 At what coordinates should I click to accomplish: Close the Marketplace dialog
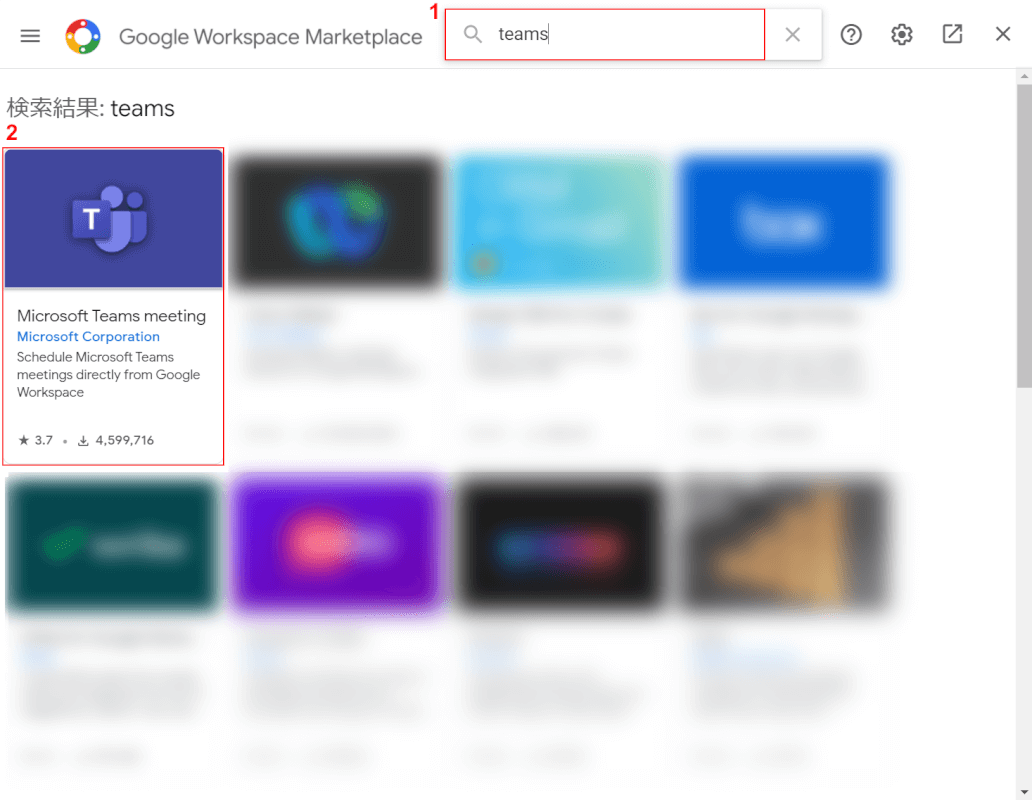1002,34
